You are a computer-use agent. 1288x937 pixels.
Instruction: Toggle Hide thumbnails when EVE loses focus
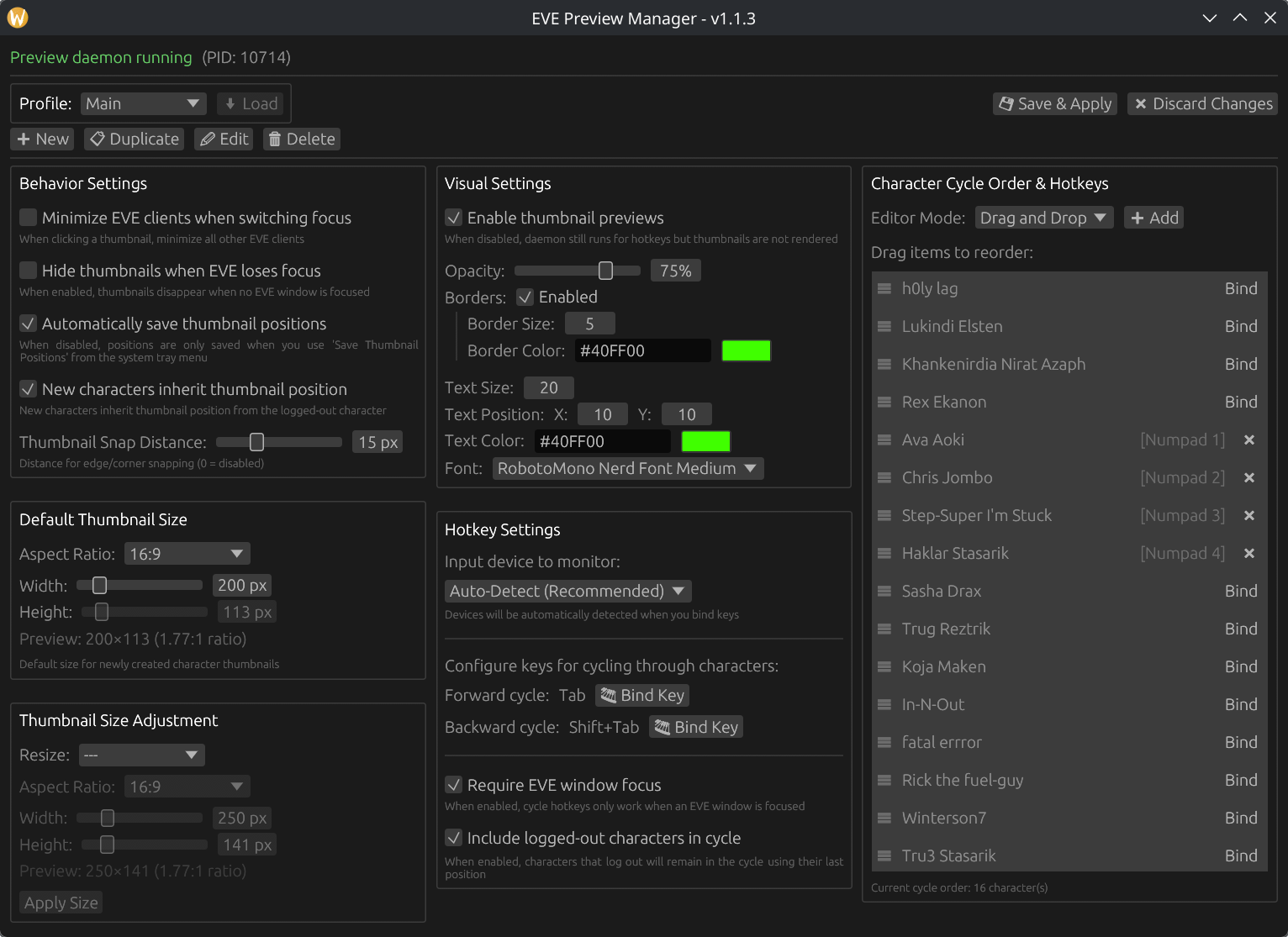28,271
